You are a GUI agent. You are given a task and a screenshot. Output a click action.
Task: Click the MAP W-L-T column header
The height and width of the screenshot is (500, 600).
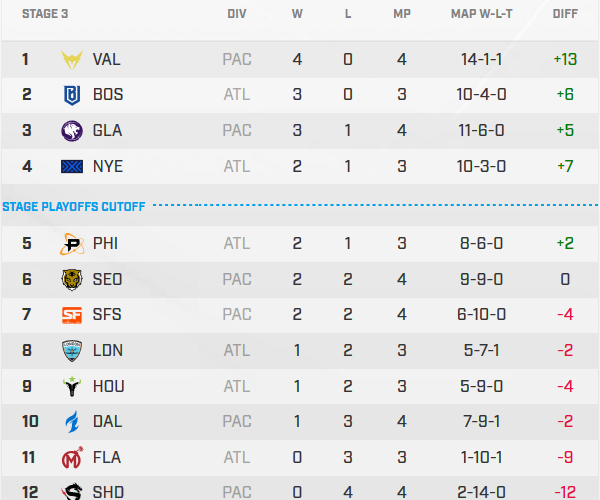coord(483,15)
